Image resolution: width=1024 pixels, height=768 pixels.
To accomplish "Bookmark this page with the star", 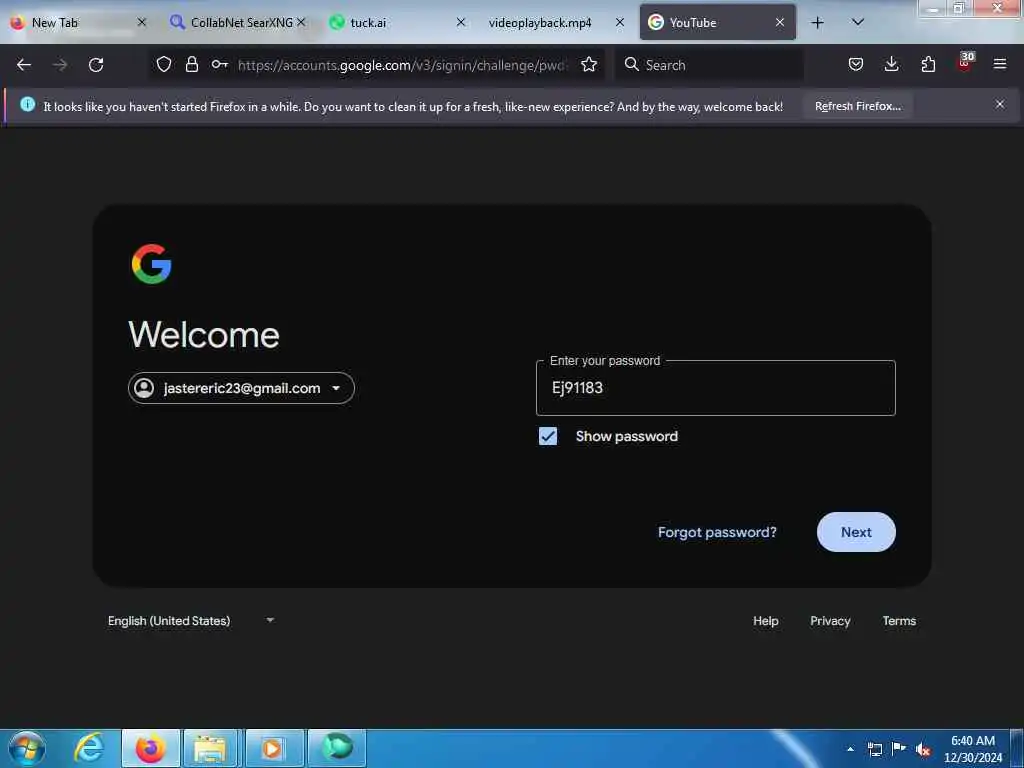I will click(589, 64).
